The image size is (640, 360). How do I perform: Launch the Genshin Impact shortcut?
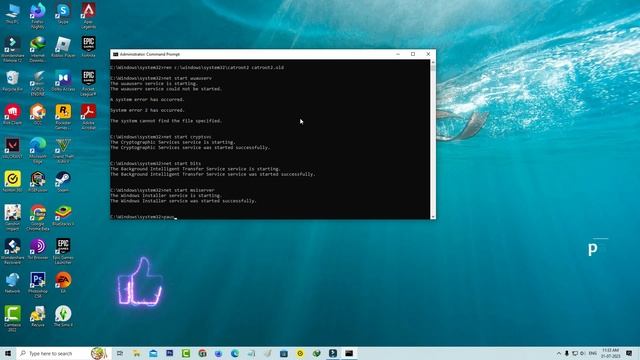[x=12, y=218]
